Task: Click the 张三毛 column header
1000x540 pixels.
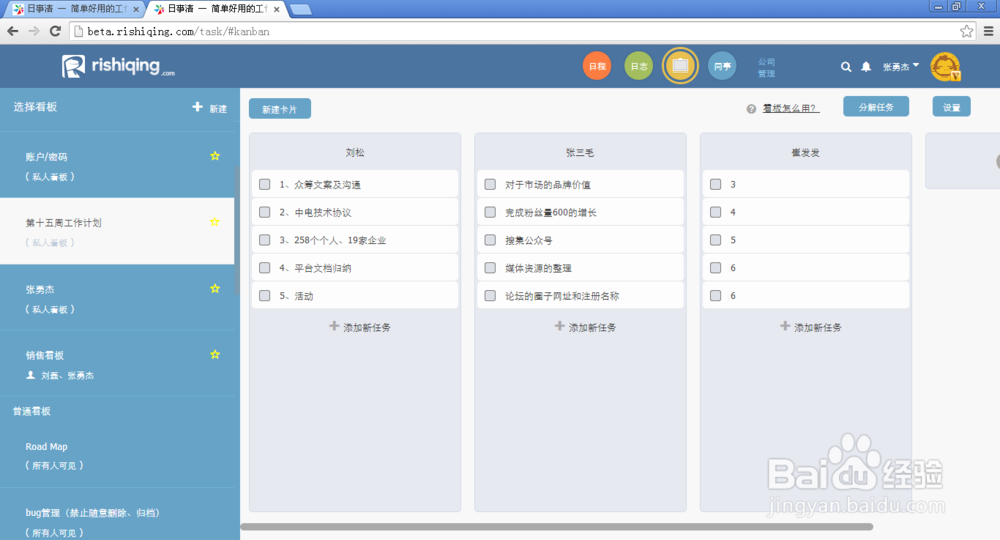Action: click(x=580, y=152)
